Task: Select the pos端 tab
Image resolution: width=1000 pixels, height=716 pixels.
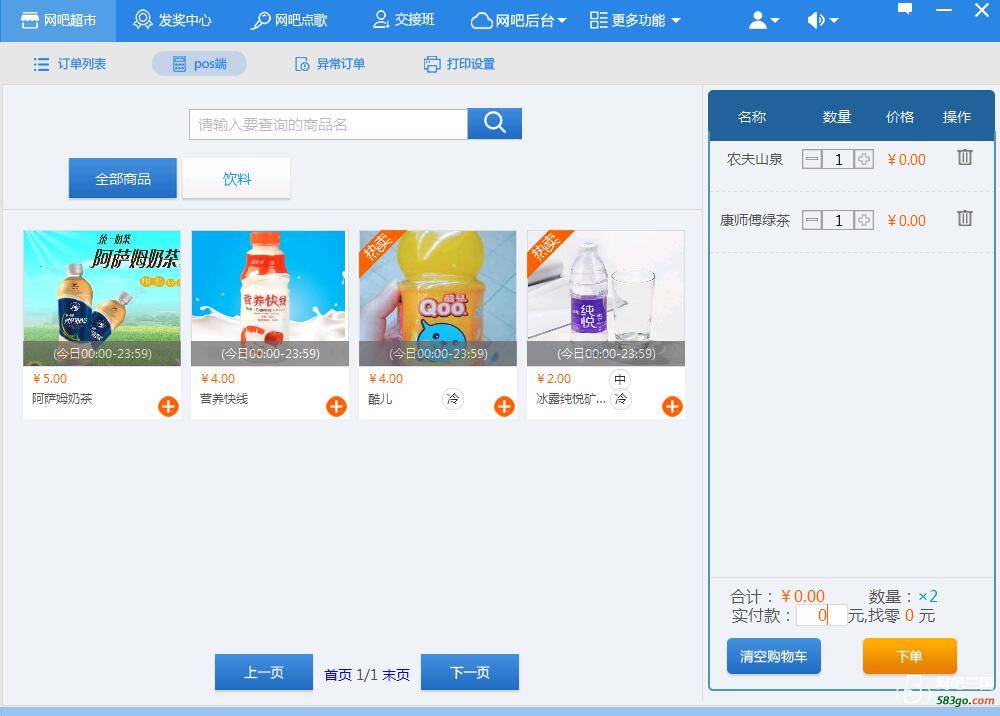Action: [200, 64]
